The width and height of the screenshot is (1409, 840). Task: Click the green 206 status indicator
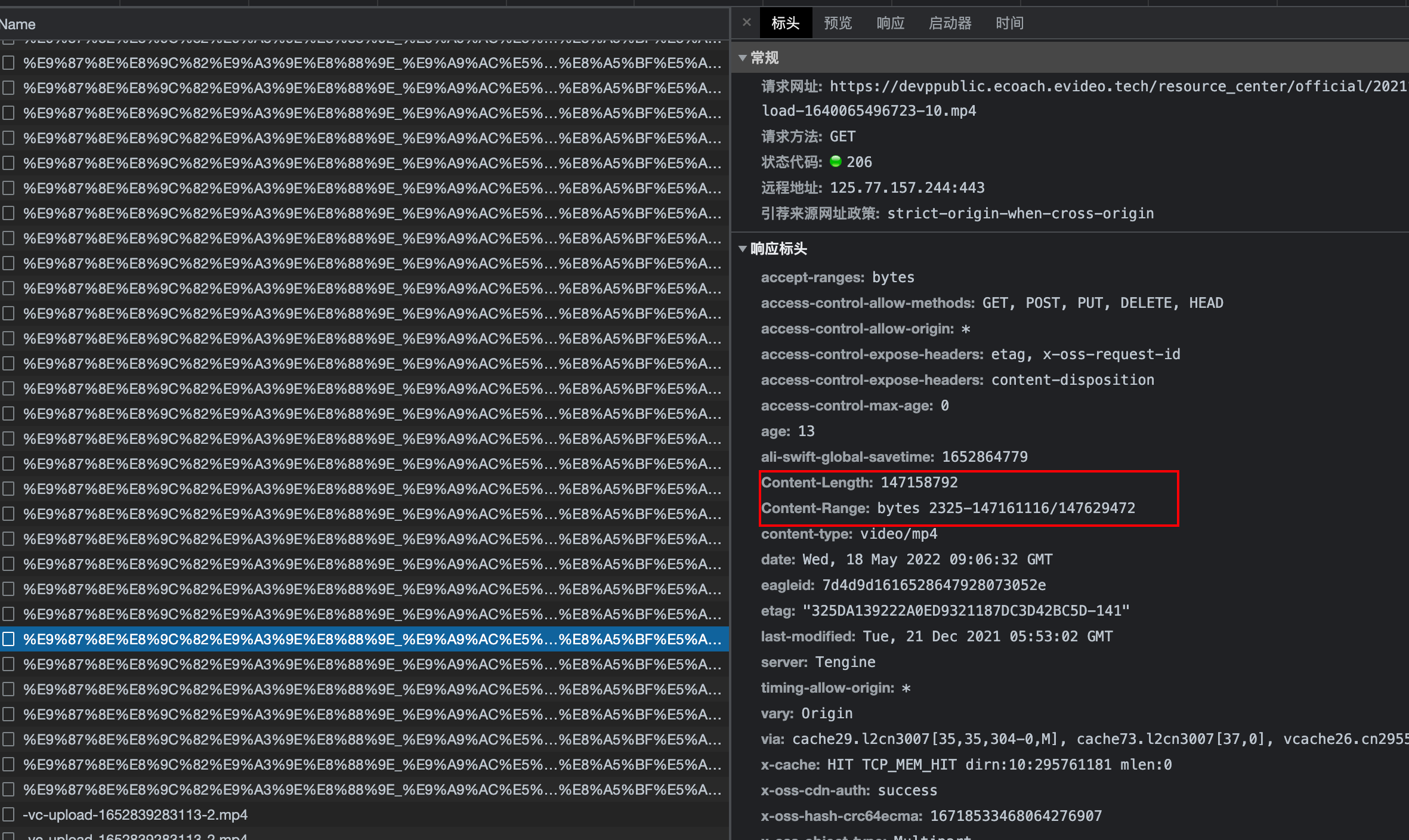[x=836, y=162]
